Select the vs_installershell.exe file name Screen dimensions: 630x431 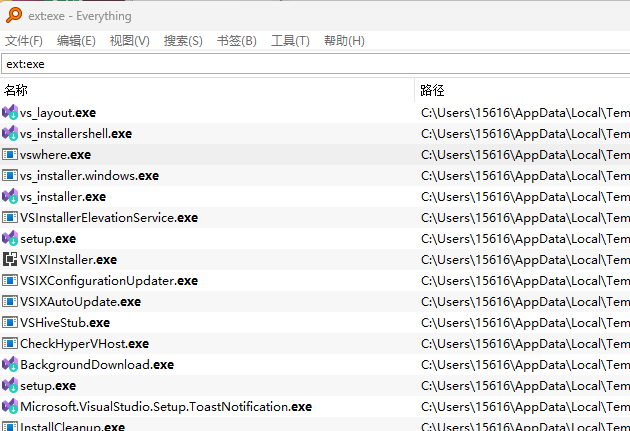76,134
